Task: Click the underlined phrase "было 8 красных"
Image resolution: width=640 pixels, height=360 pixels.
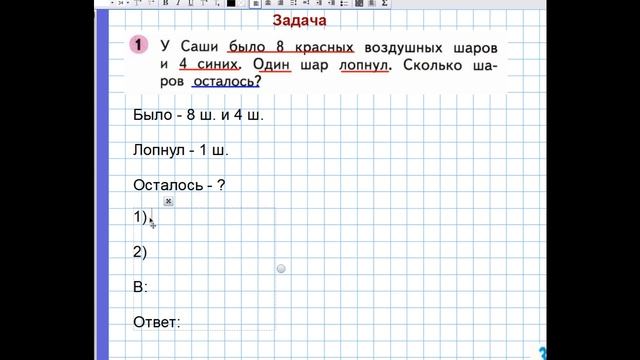Action: (x=291, y=47)
